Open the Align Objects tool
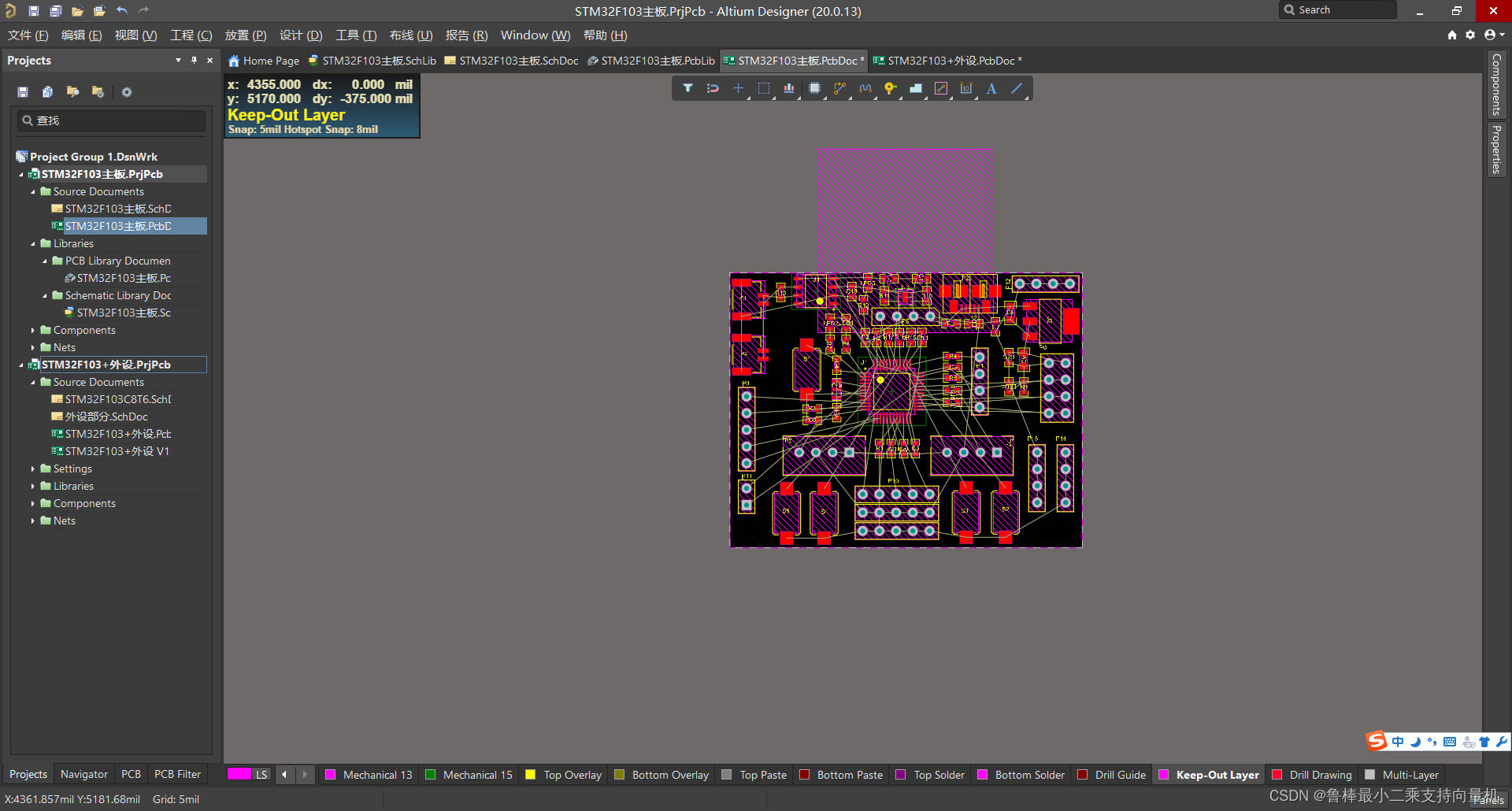 coord(788,88)
